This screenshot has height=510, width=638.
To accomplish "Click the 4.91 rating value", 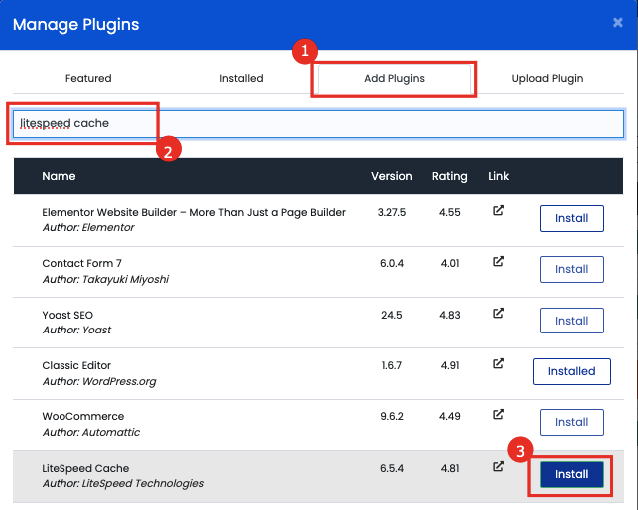I will tap(450, 366).
